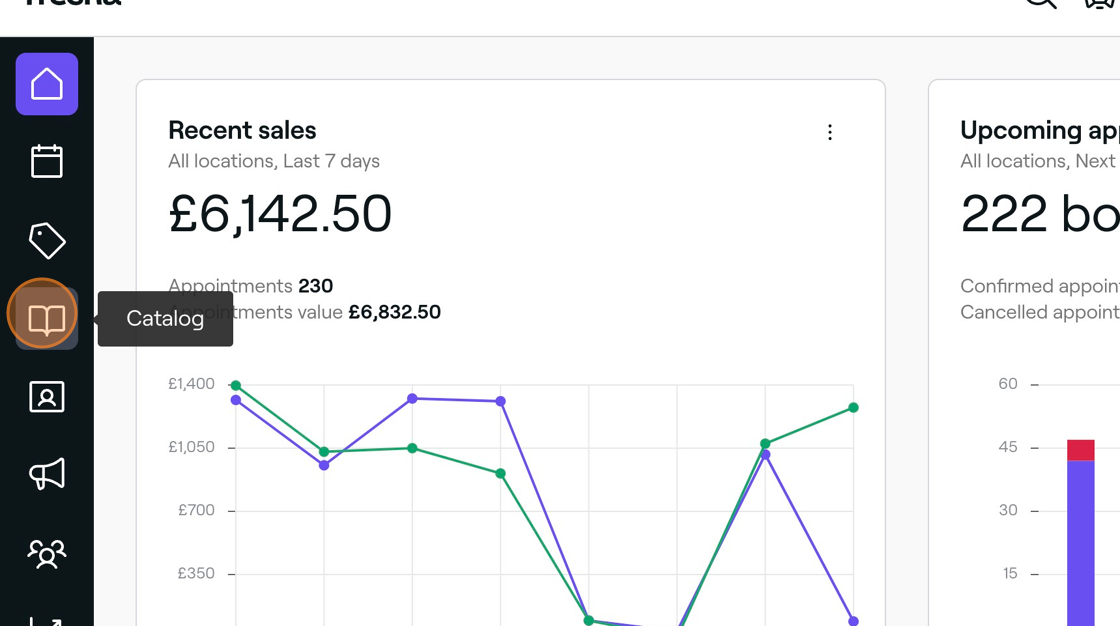Image resolution: width=1120 pixels, height=626 pixels.
Task: Open Recent sales three-dot options menu
Action: [x=829, y=132]
